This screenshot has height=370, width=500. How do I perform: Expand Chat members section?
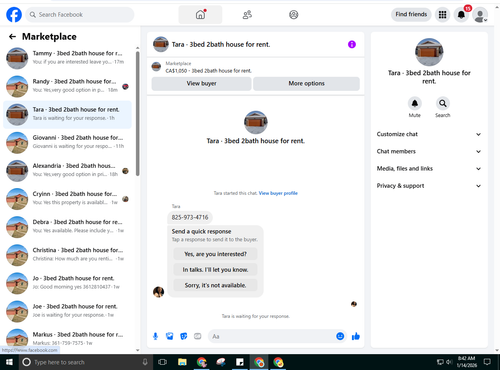click(429, 152)
